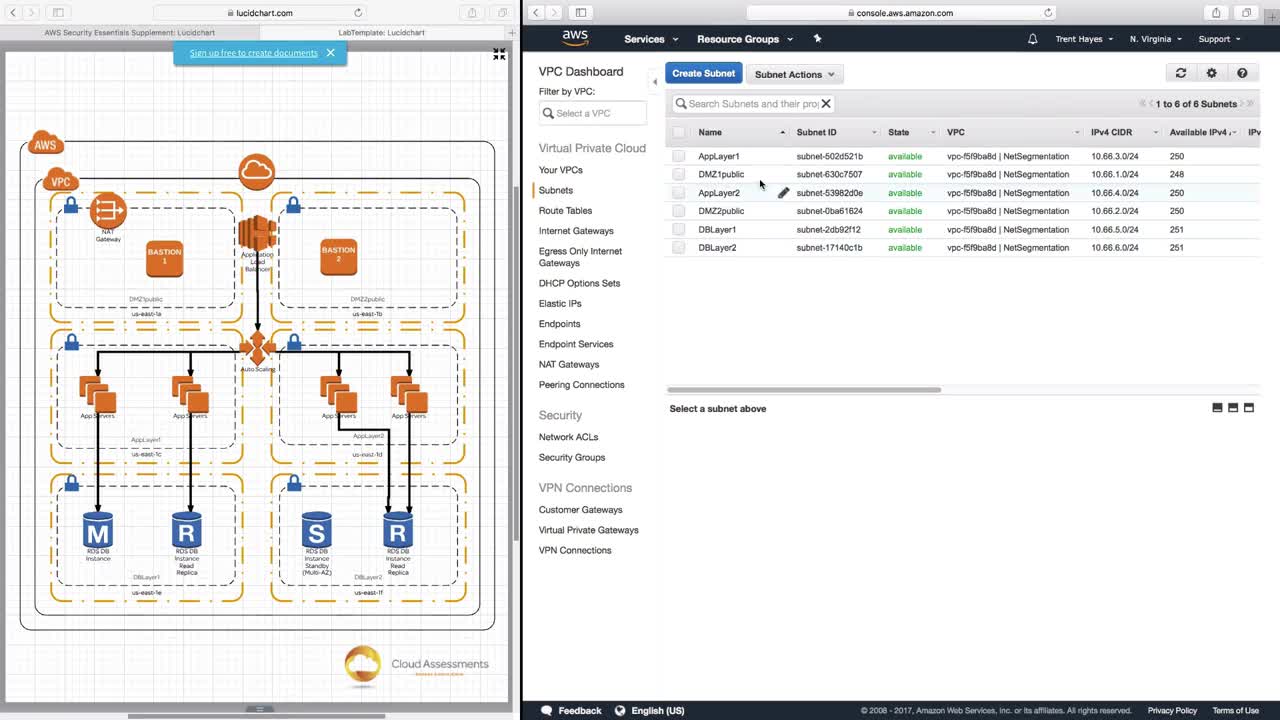
Task: Click the Create Subnet button
Action: (704, 73)
